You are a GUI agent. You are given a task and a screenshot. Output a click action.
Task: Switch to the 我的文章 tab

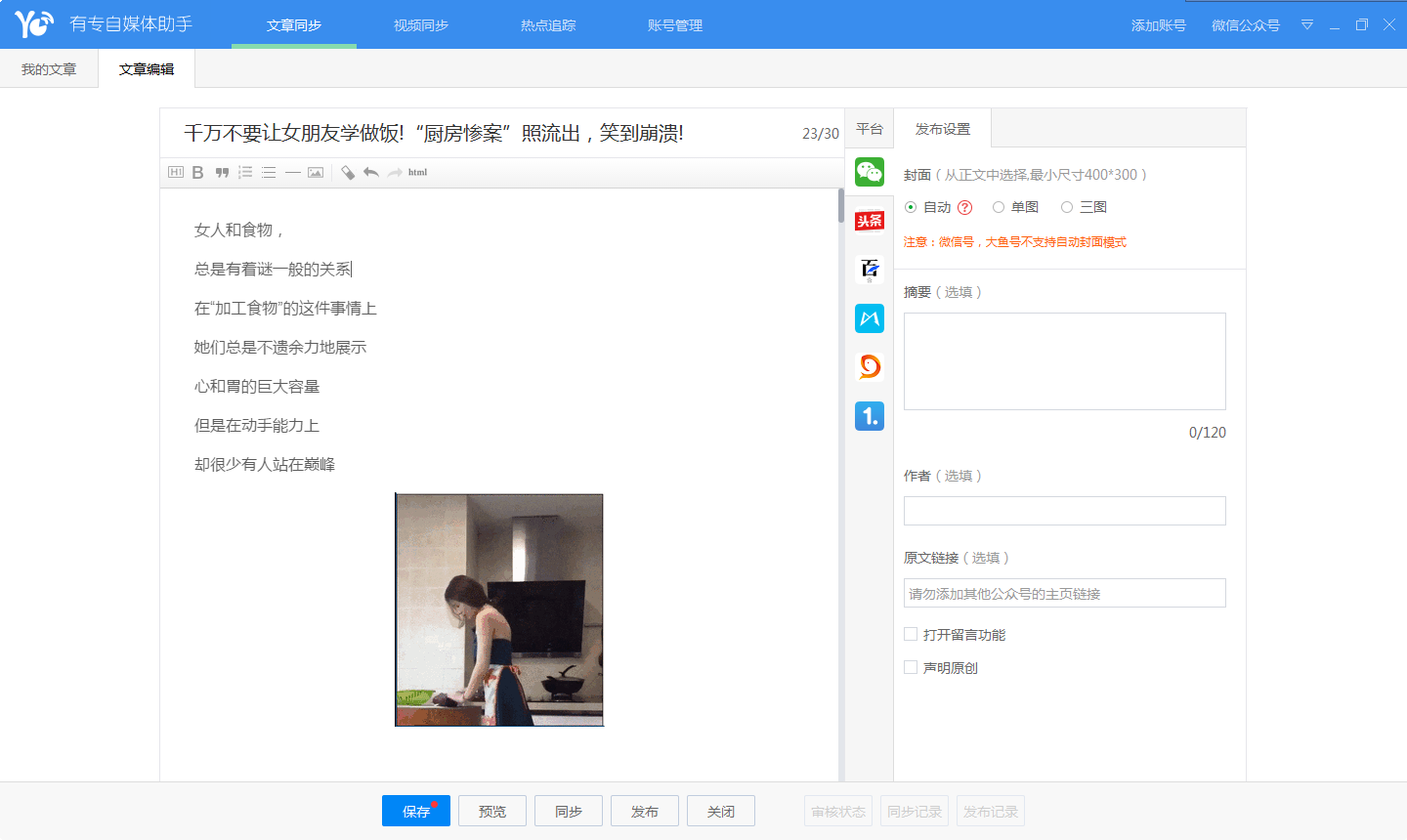pyautogui.click(x=49, y=69)
